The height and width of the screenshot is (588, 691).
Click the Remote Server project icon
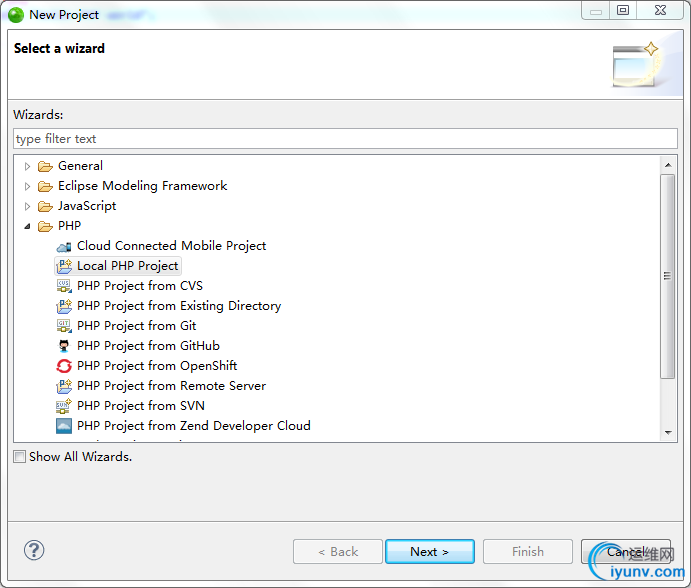[64, 386]
